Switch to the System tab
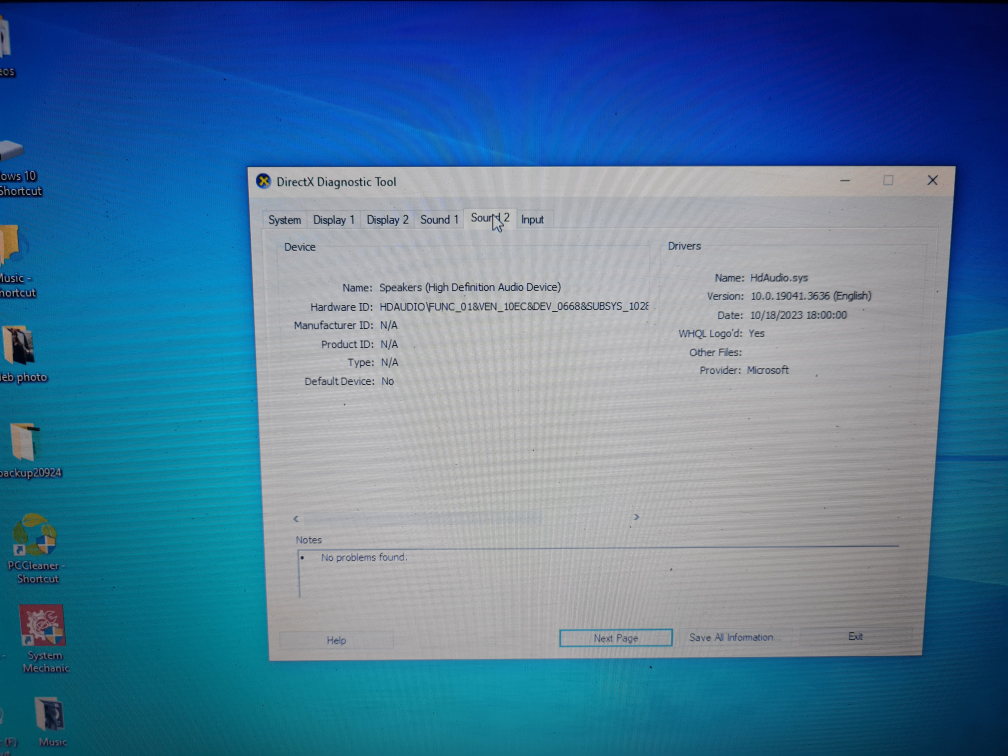The width and height of the screenshot is (1008, 756). point(284,220)
